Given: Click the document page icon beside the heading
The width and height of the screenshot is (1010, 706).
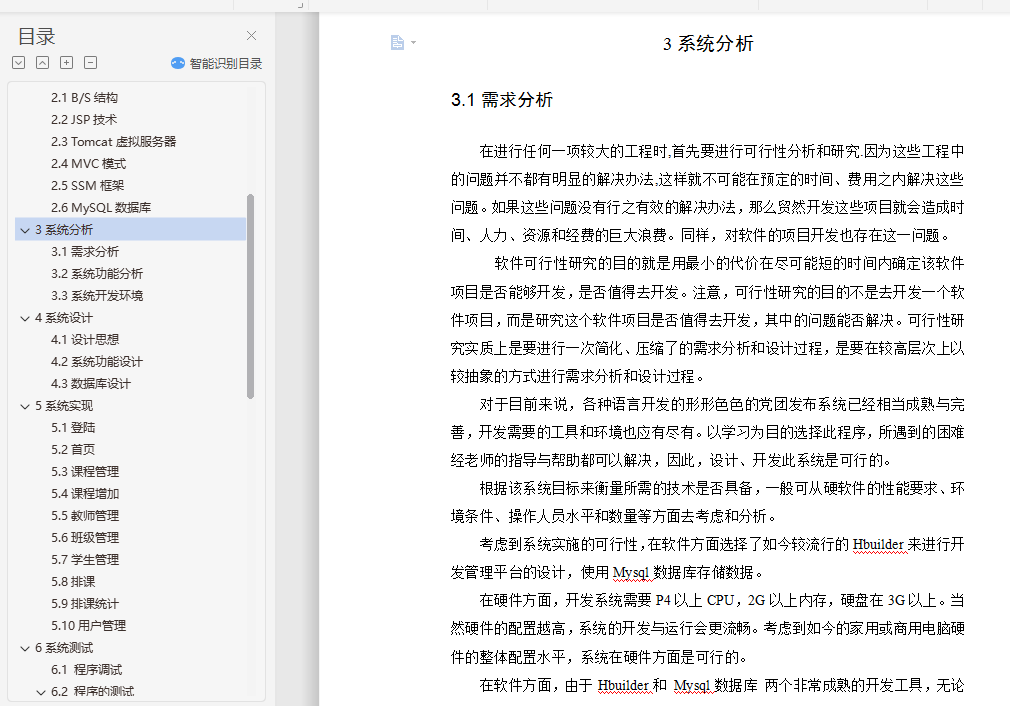Looking at the screenshot, I should [397, 43].
